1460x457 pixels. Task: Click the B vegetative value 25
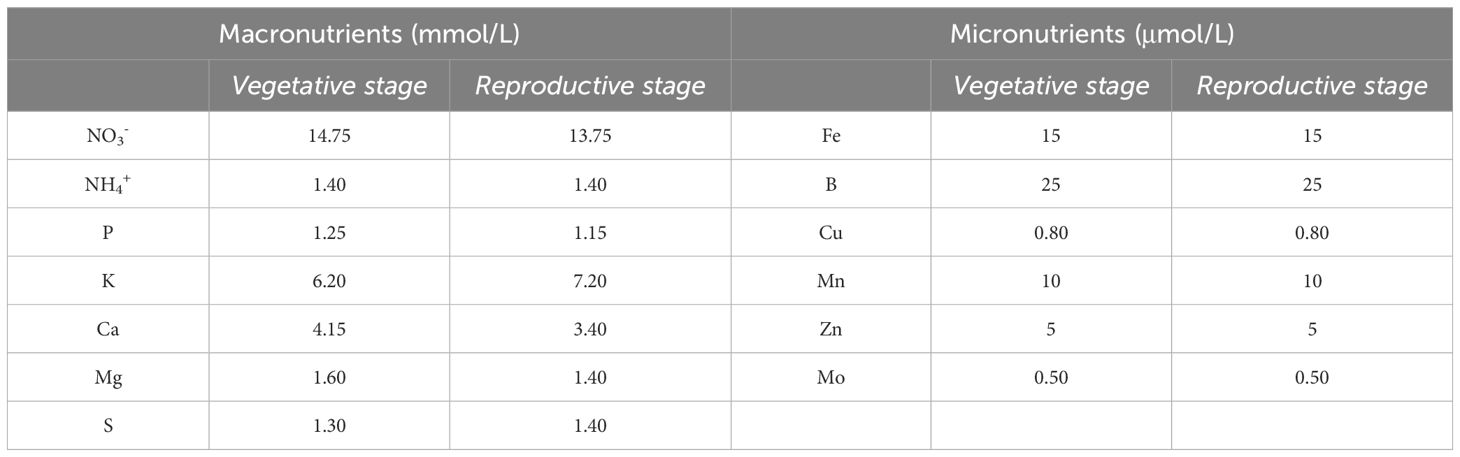coord(1050,185)
